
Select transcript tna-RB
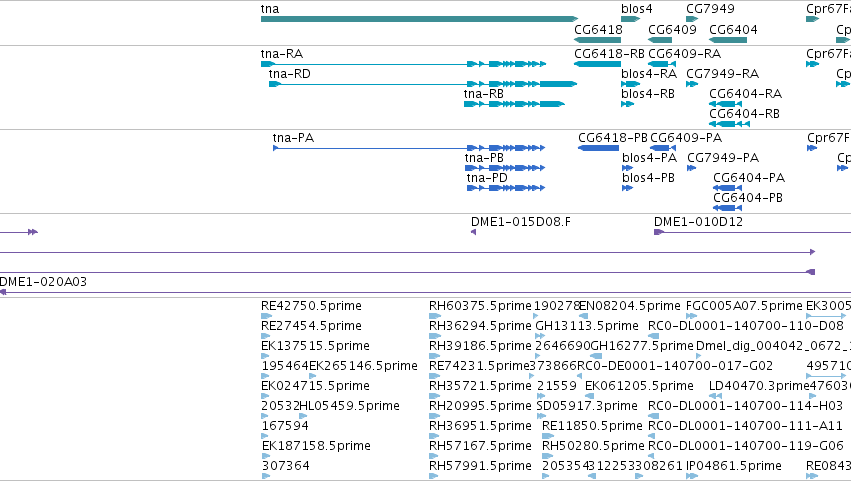[x=484, y=94]
